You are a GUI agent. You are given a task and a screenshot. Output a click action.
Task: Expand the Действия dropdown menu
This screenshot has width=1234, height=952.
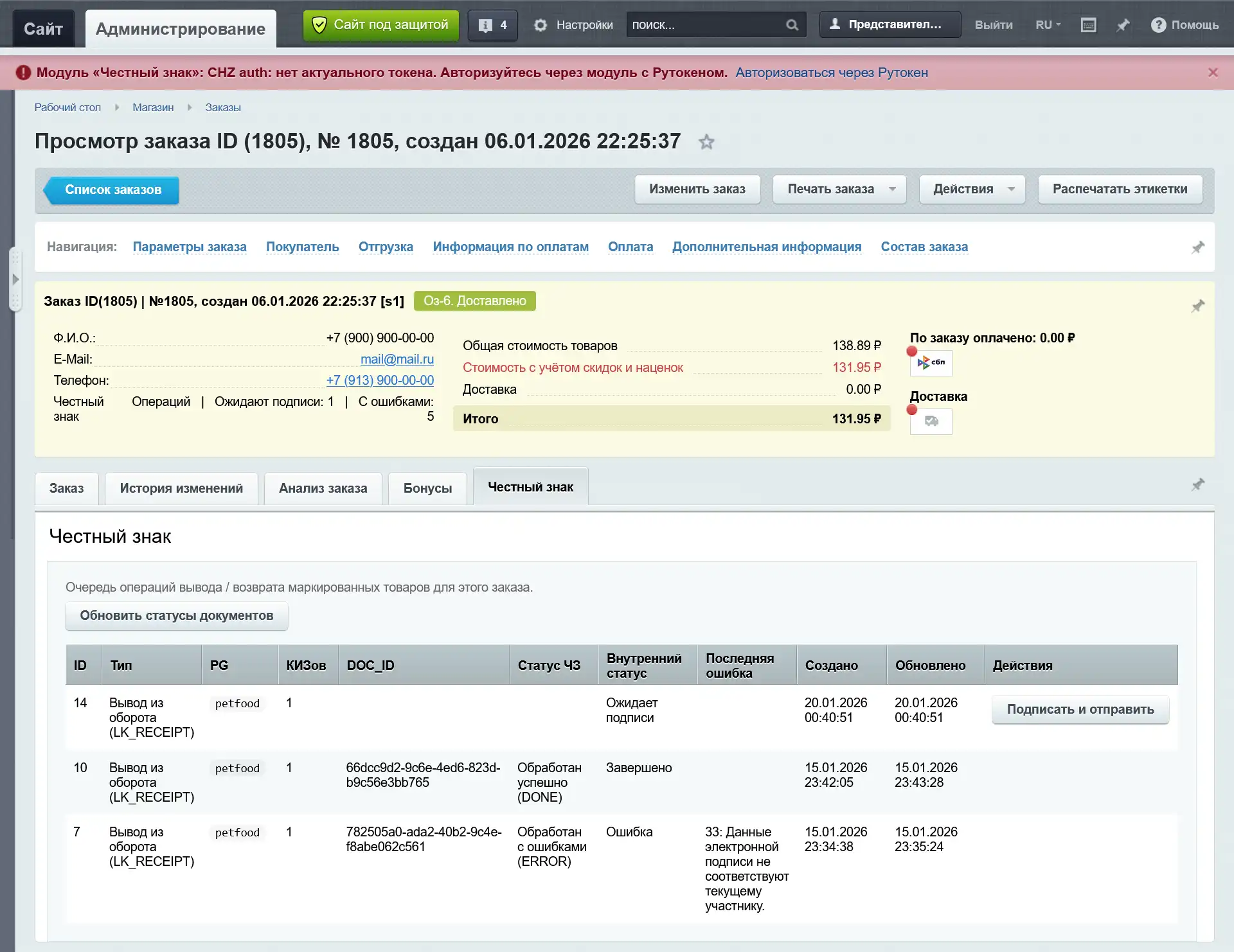(971, 190)
